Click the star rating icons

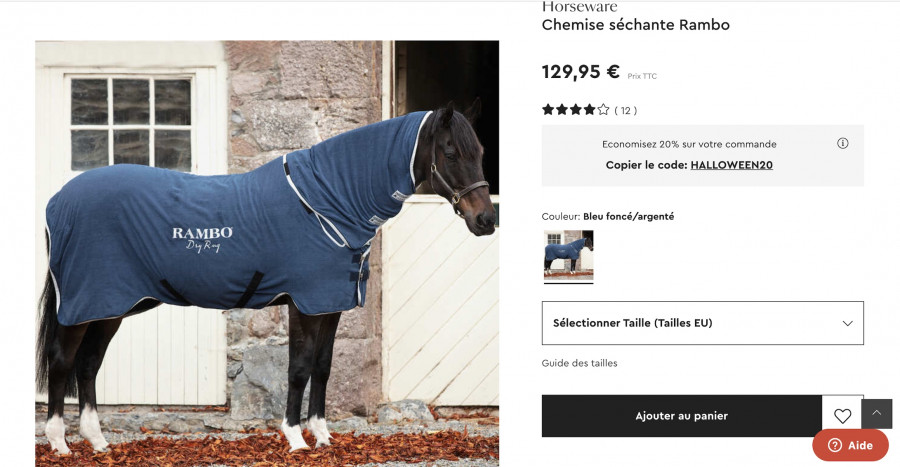(576, 110)
